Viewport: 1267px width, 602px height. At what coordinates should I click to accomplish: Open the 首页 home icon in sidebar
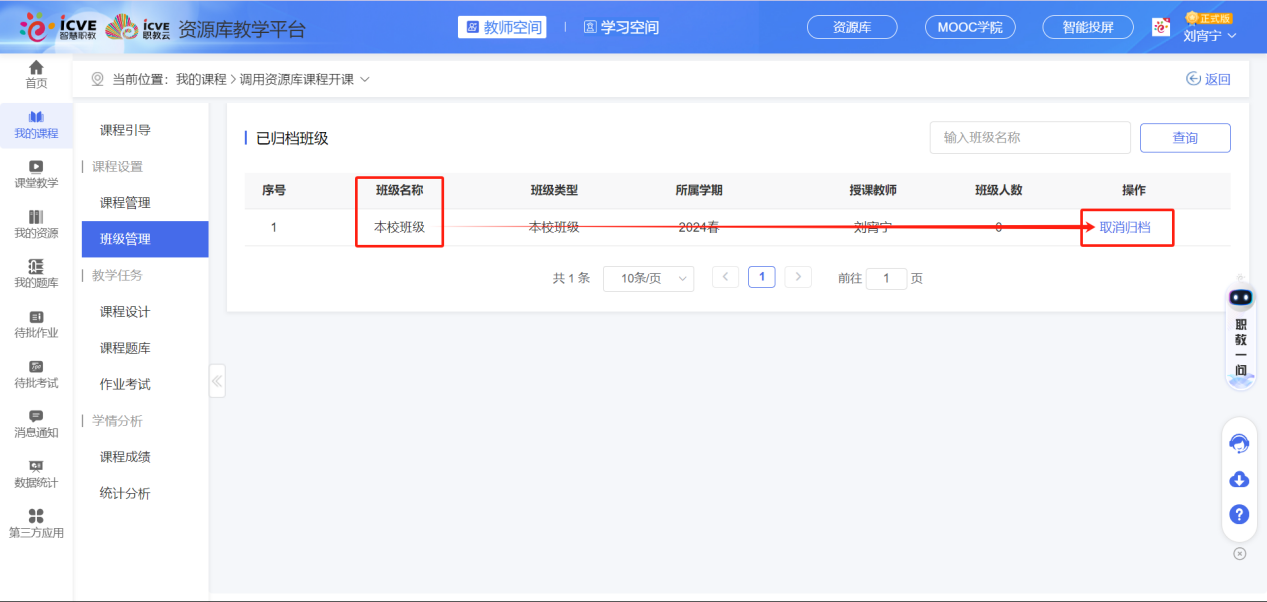click(x=36, y=73)
